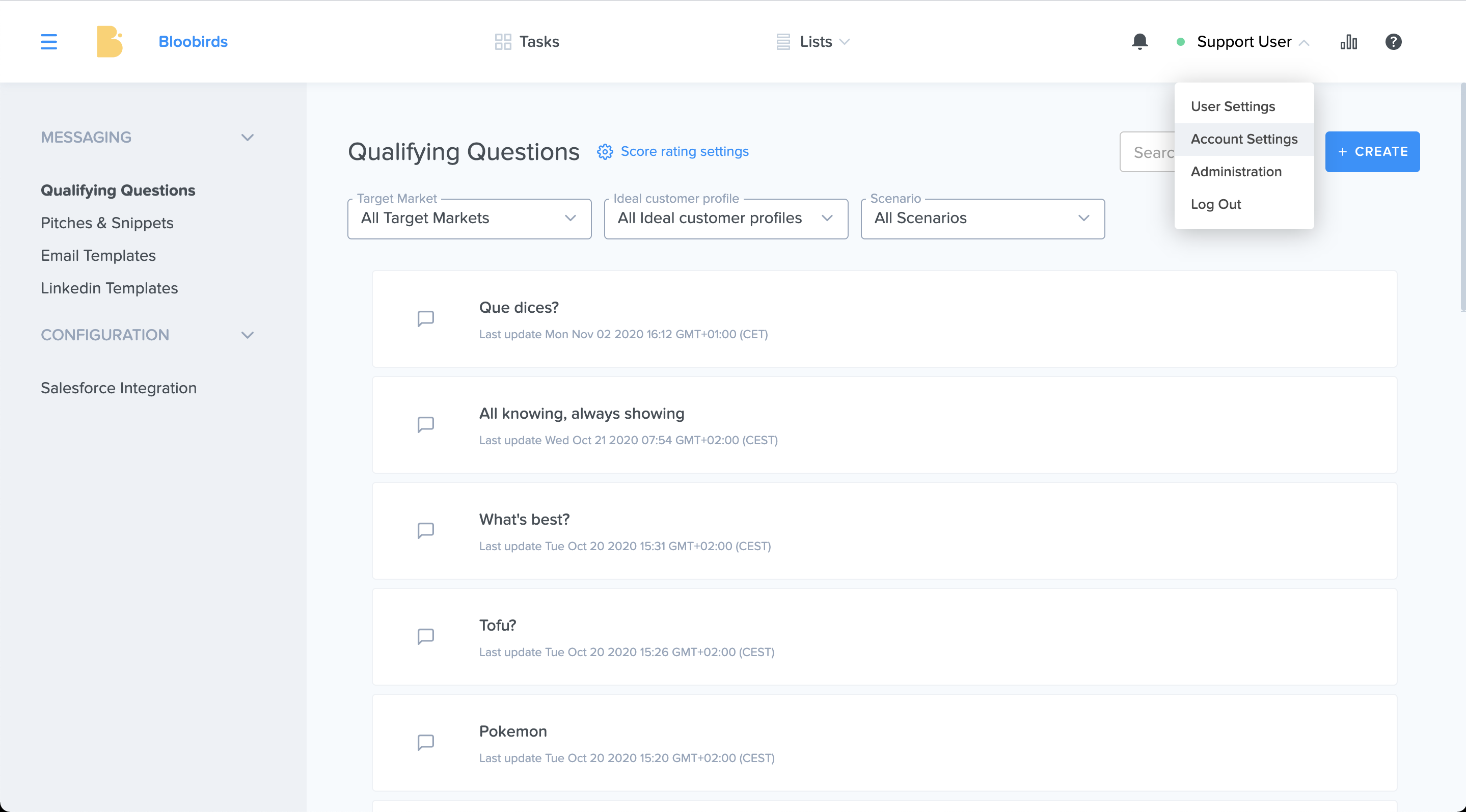
Task: Choose Log Out in the user menu
Action: (1244, 204)
